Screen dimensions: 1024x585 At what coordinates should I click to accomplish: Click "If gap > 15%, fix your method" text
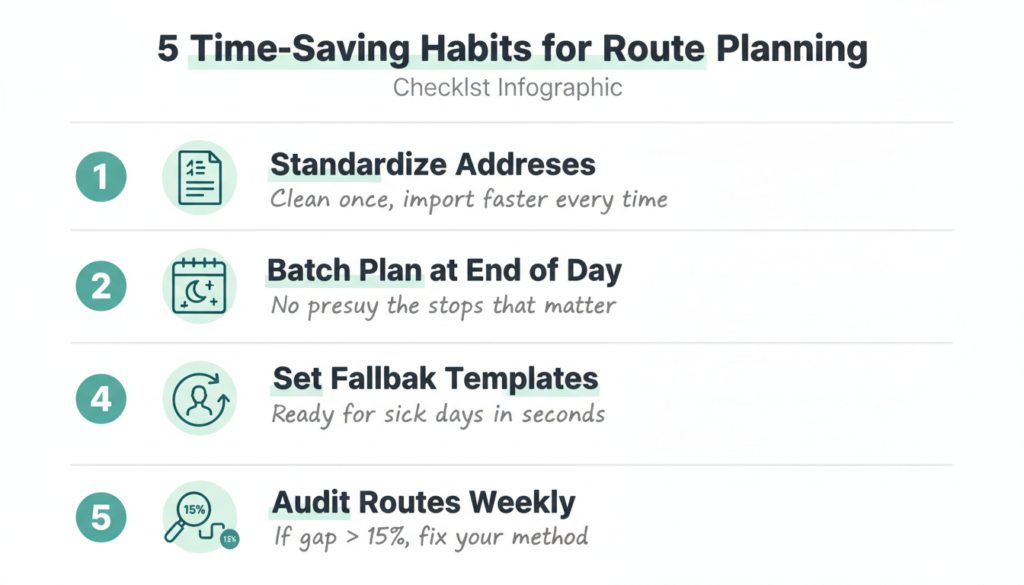tap(430, 537)
